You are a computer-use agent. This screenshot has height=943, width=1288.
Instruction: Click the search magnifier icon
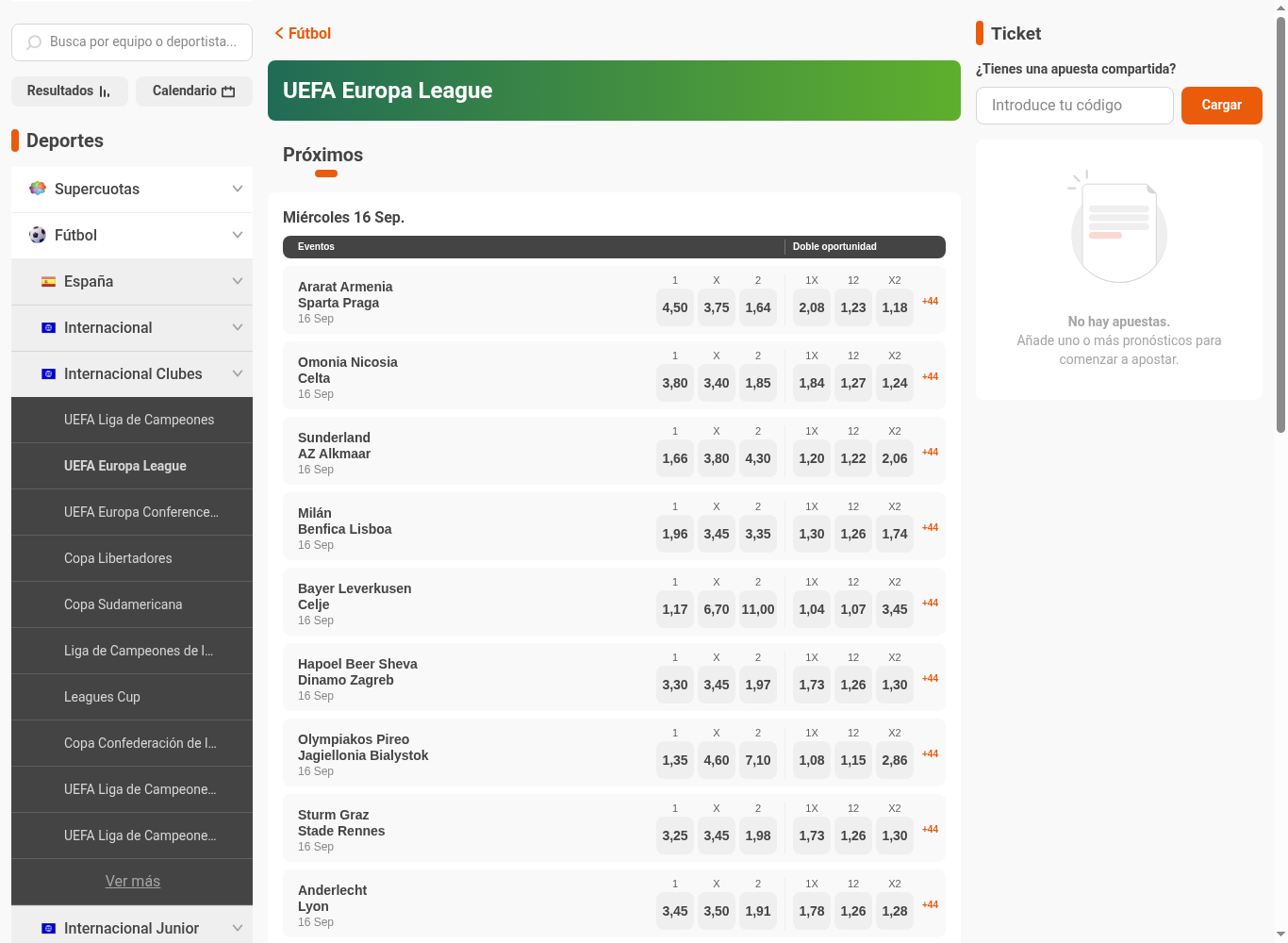pyautogui.click(x=34, y=42)
